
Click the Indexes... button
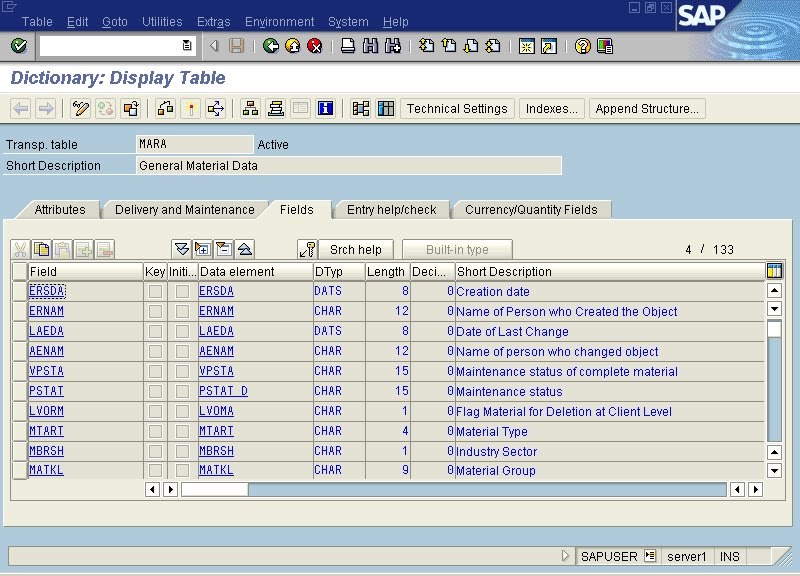(552, 109)
